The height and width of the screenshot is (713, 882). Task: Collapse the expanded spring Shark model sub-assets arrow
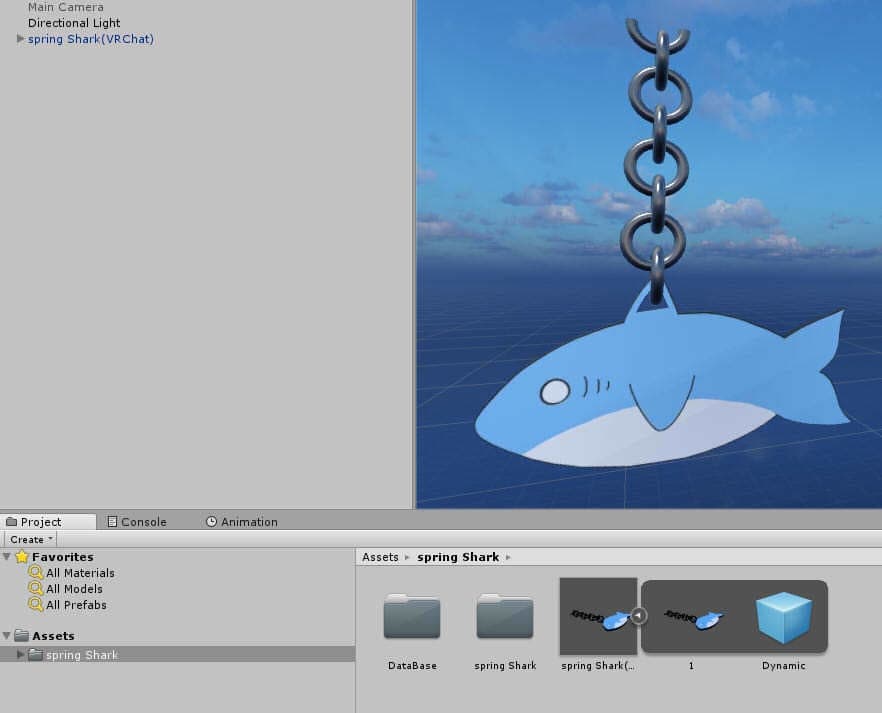point(639,616)
